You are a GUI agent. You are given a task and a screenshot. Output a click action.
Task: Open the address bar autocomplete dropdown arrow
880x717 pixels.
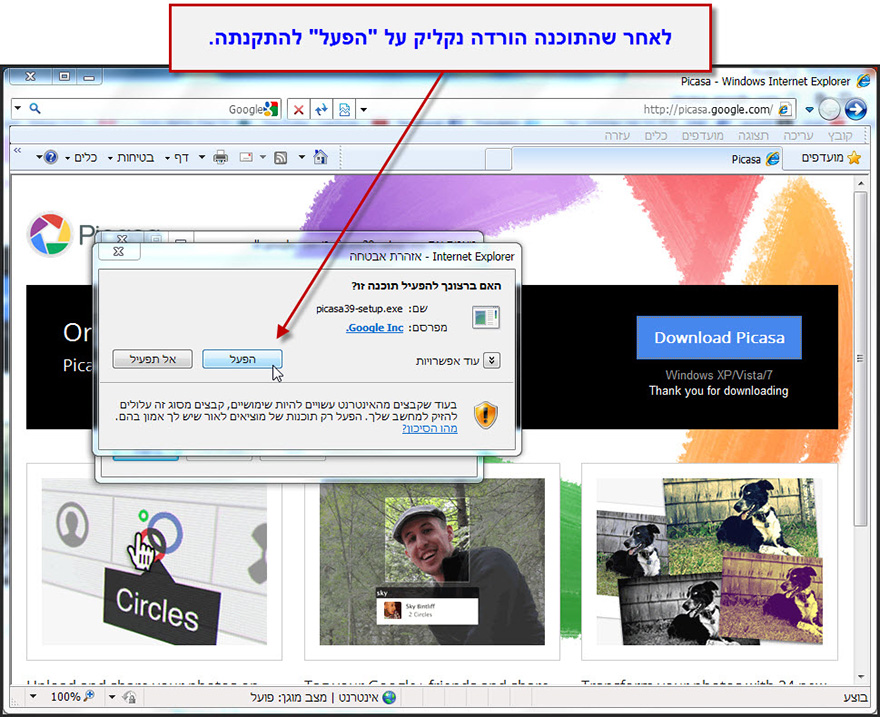(x=364, y=109)
